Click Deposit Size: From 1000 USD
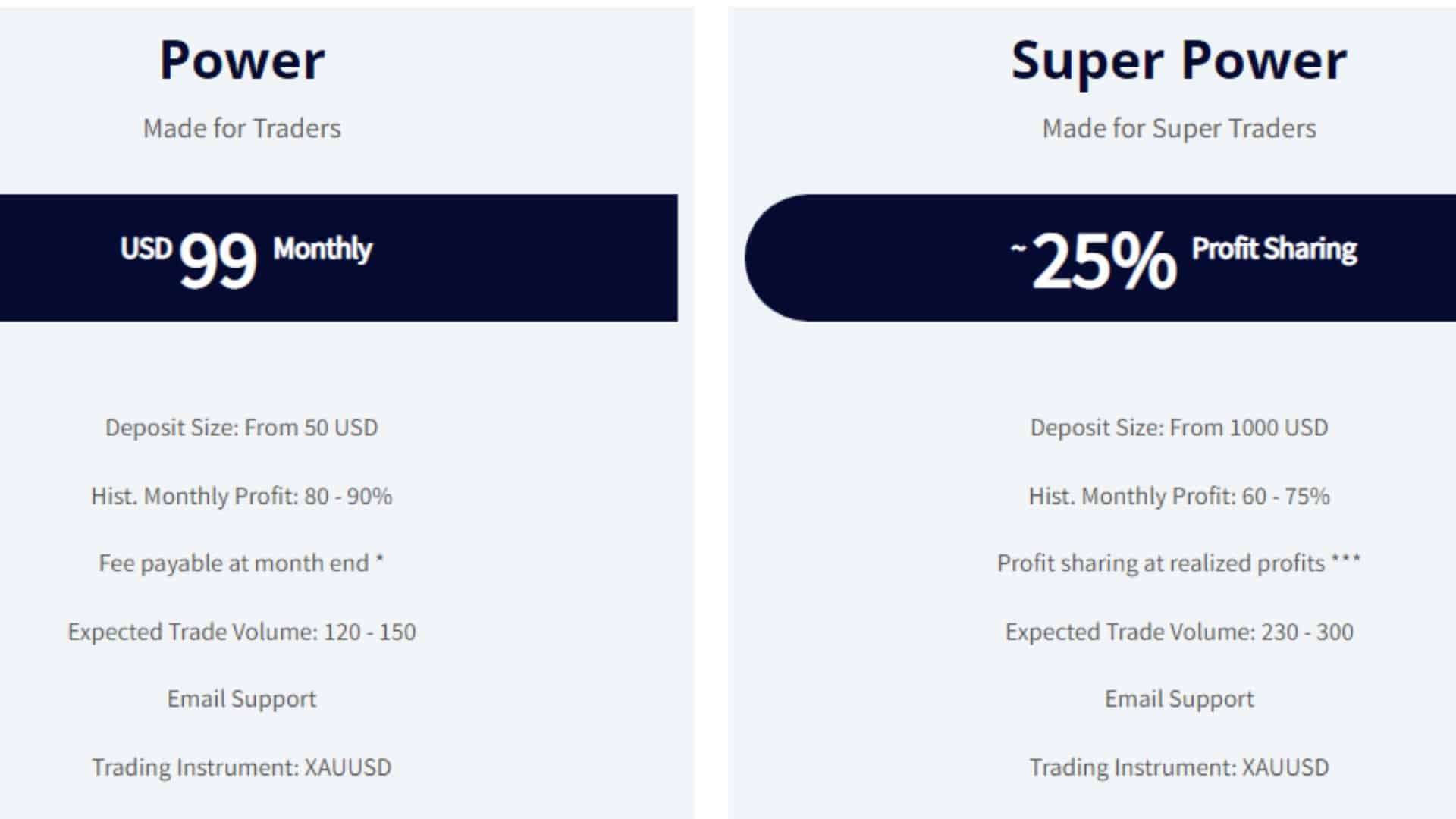 (x=1179, y=428)
